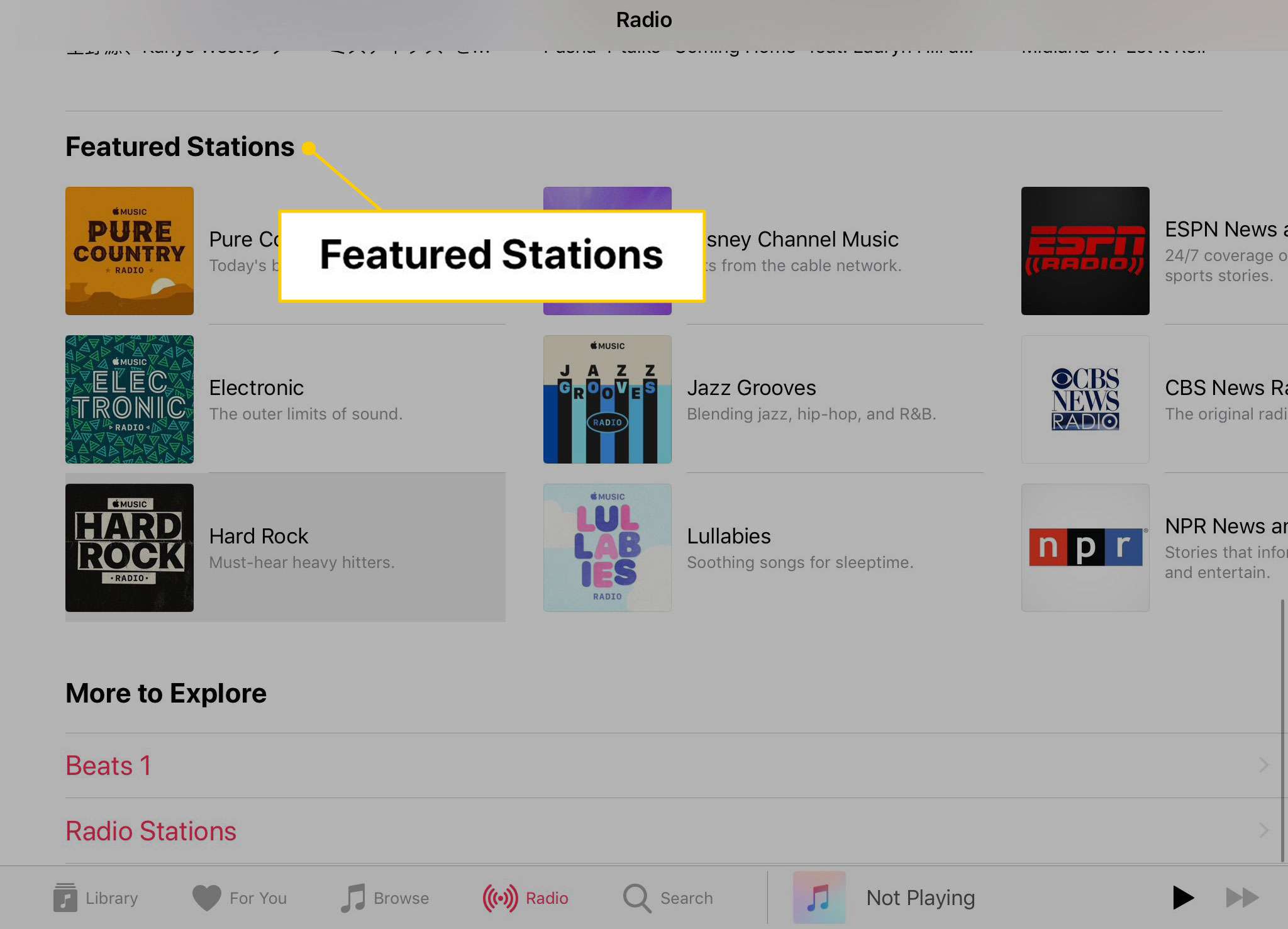Select the Radio menu item

tap(525, 898)
